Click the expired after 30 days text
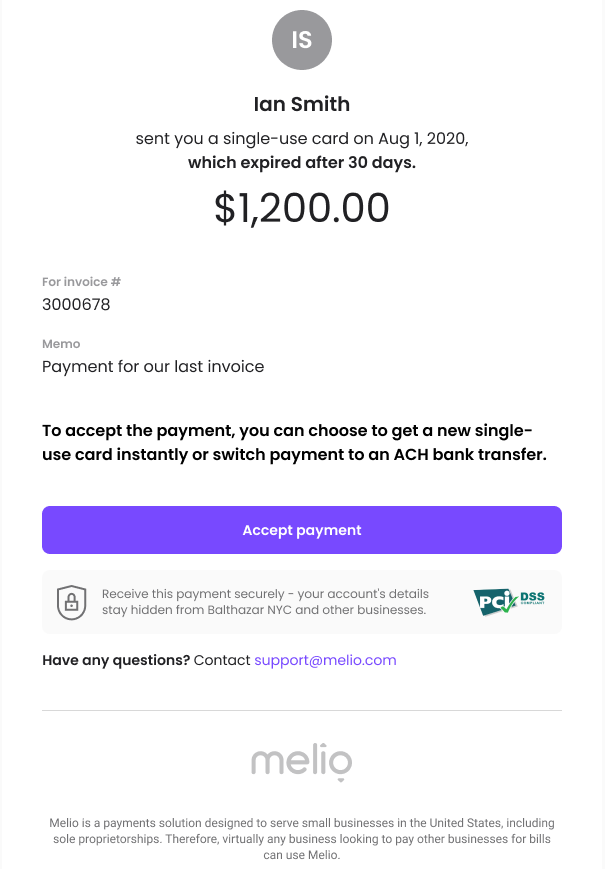605x869 pixels. [x=302, y=162]
